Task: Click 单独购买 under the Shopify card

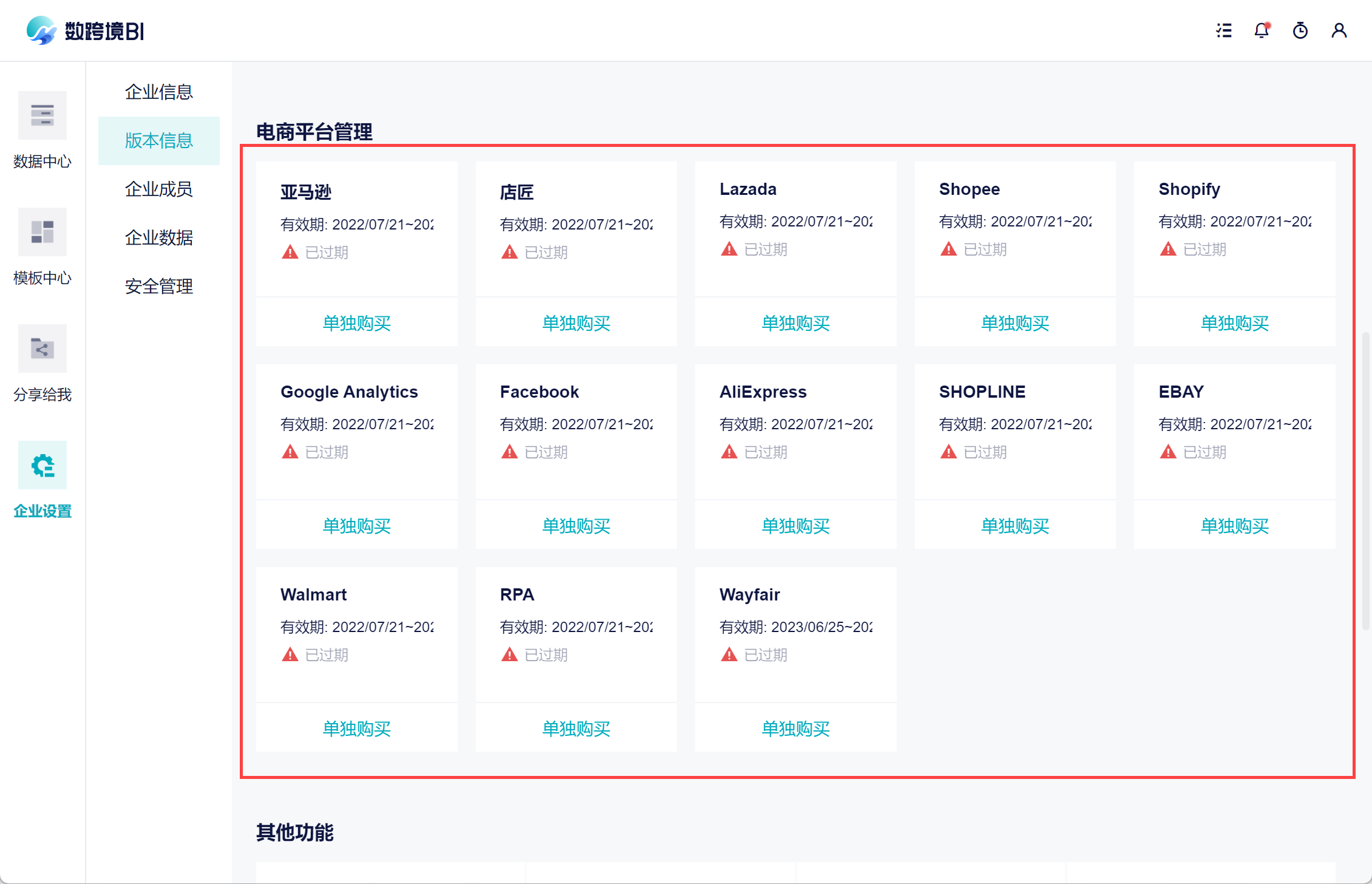Action: pyautogui.click(x=1234, y=323)
